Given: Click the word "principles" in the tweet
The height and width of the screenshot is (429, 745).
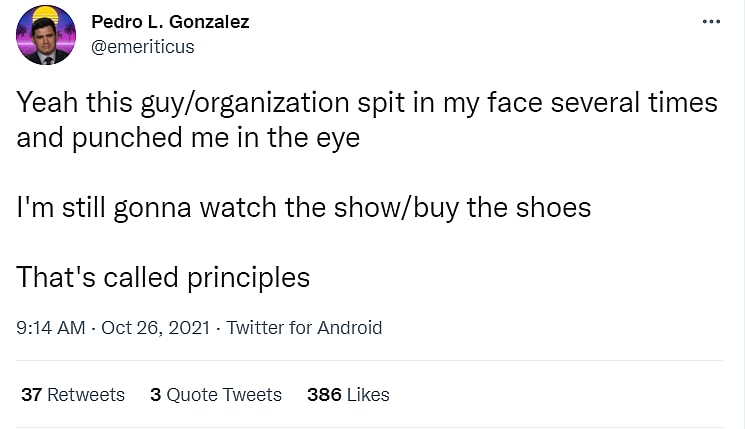Looking at the screenshot, I should 249,277.
